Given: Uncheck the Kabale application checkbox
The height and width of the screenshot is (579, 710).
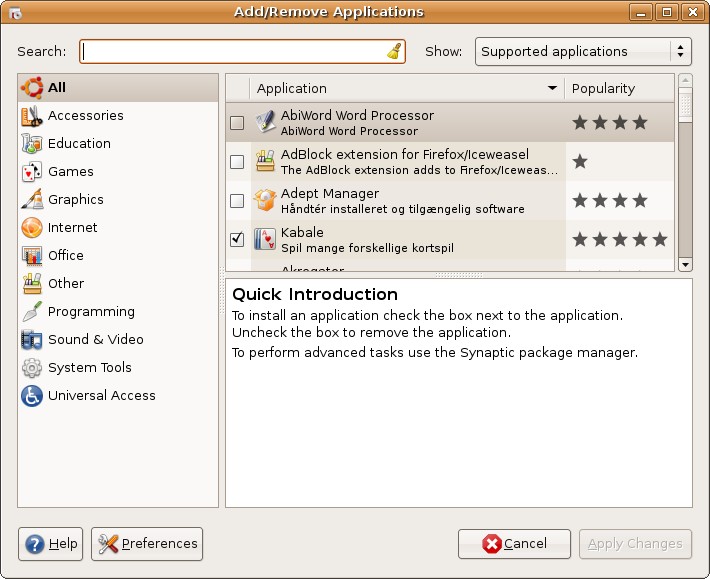Looking at the screenshot, I should (237, 239).
